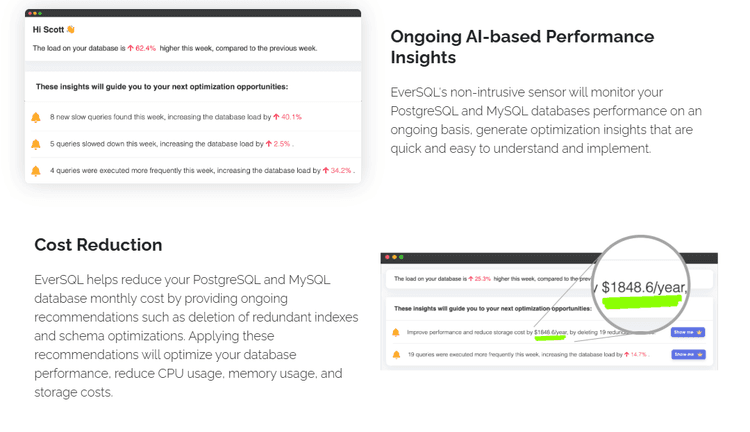Click the red close dot on the "Hi Scott" window

pos(29,13)
